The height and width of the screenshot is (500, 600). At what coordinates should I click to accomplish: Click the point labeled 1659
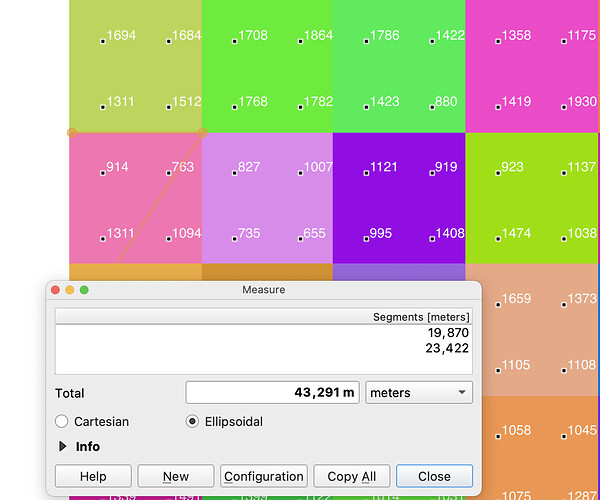(x=498, y=305)
